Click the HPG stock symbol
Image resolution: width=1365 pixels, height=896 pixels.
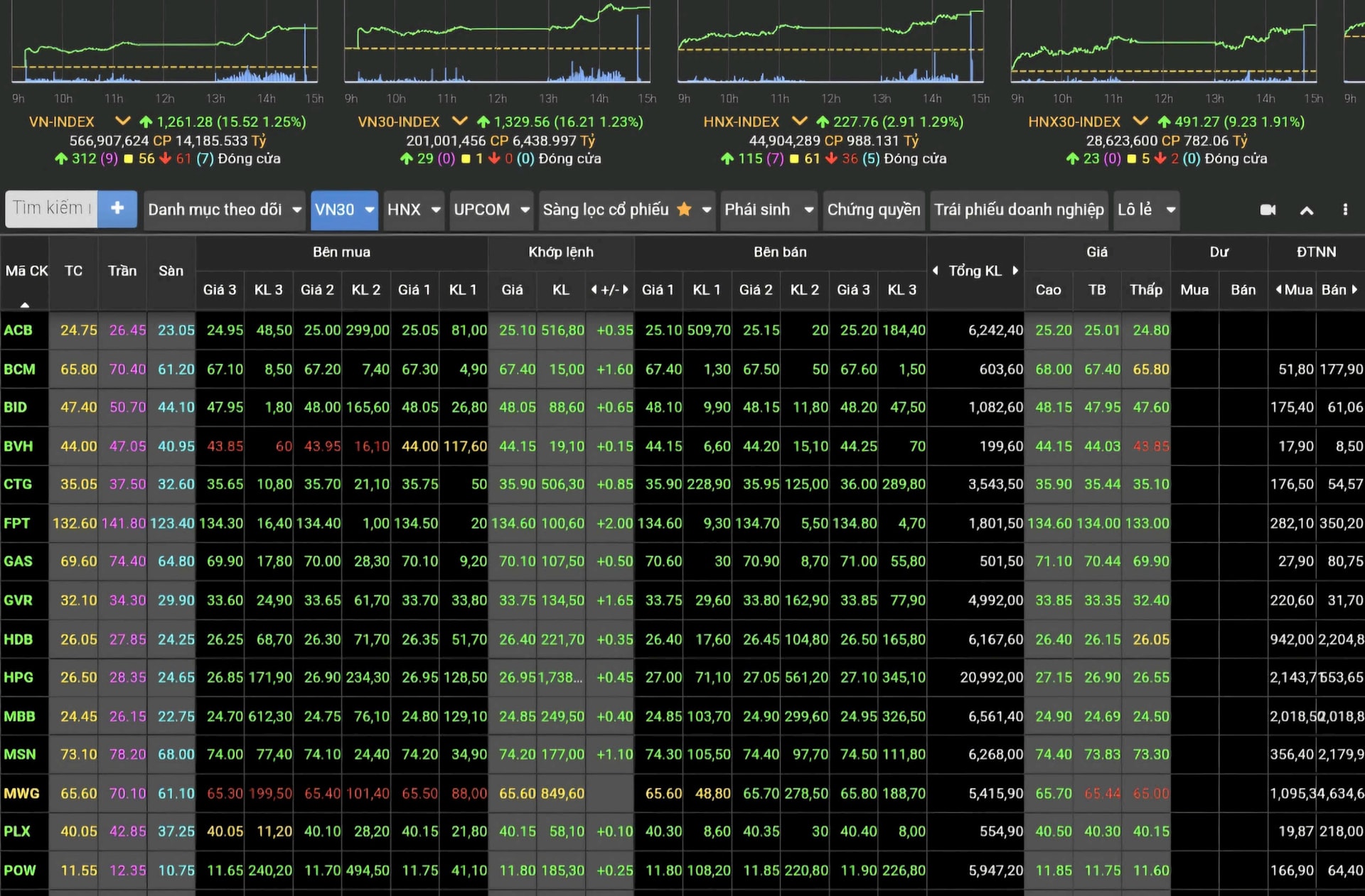[x=18, y=677]
